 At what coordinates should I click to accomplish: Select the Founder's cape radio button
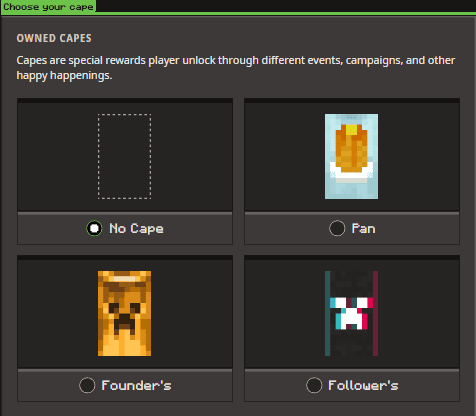click(87, 385)
